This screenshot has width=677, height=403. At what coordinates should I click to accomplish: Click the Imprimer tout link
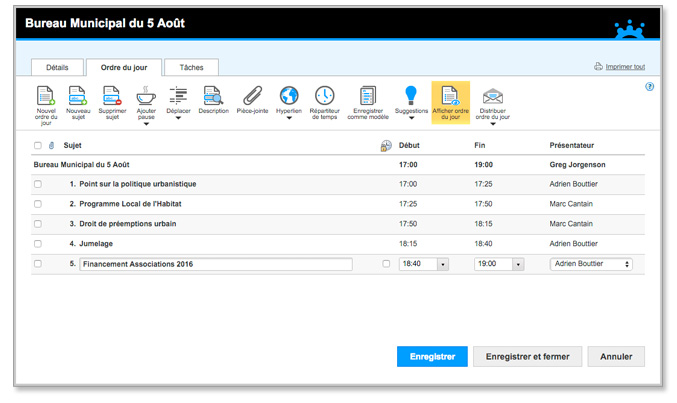click(624, 67)
